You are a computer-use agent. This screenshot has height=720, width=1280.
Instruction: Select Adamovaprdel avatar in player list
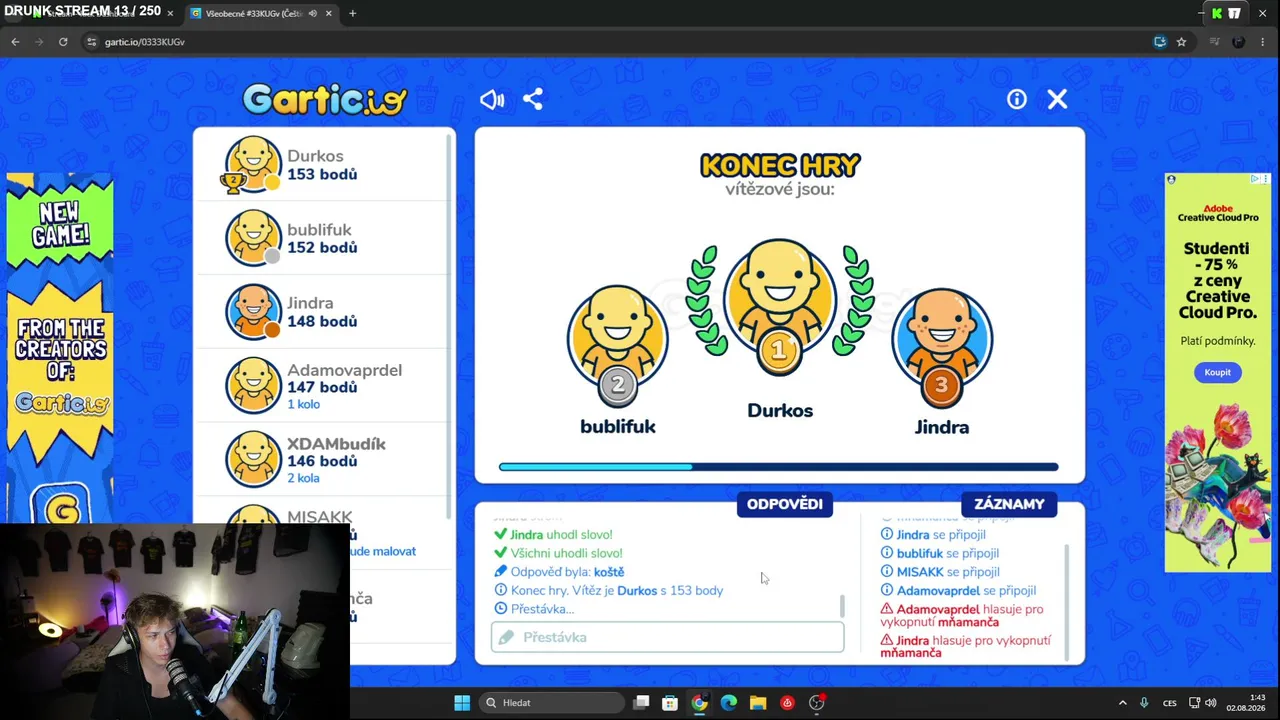(253, 385)
